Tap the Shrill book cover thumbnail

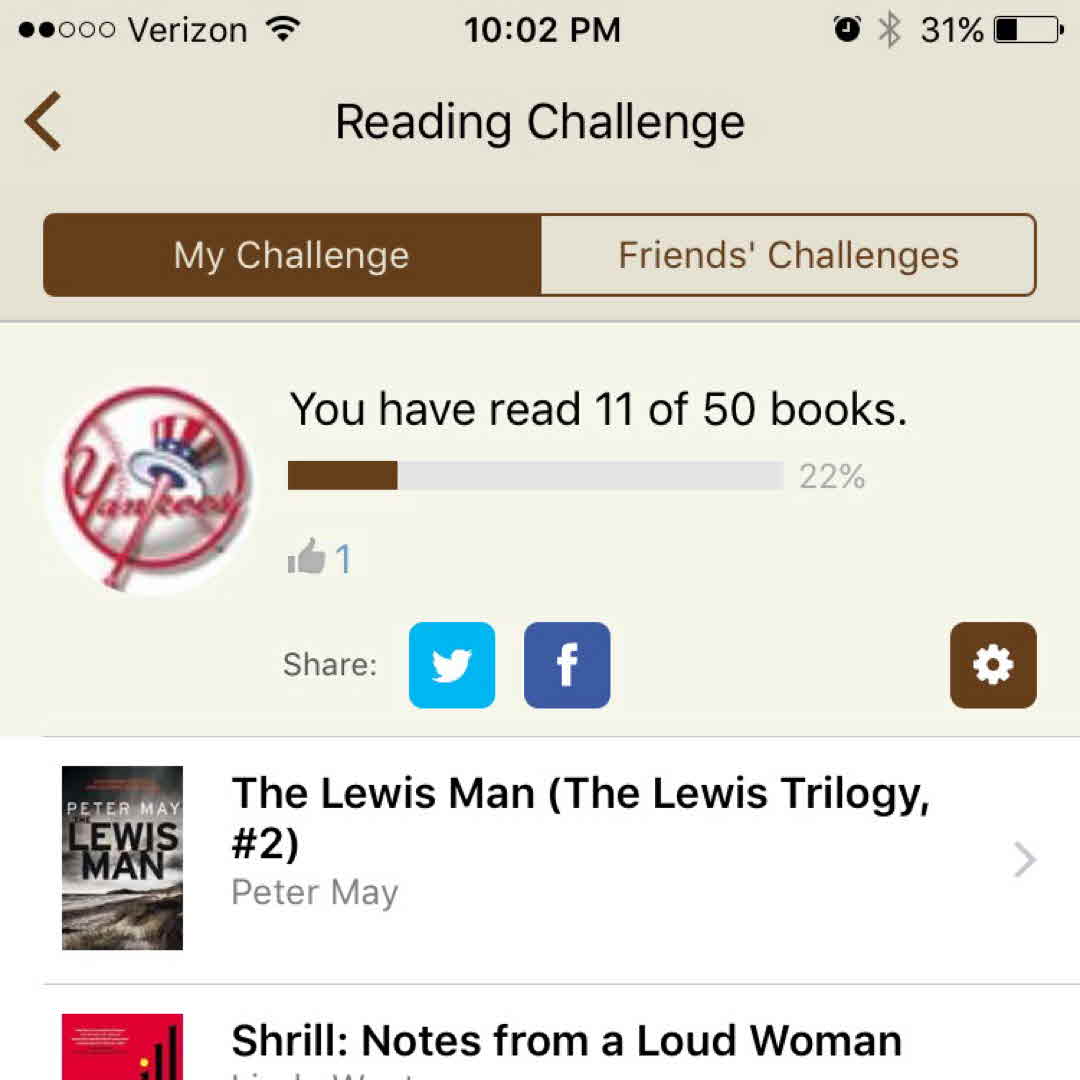point(122,1048)
